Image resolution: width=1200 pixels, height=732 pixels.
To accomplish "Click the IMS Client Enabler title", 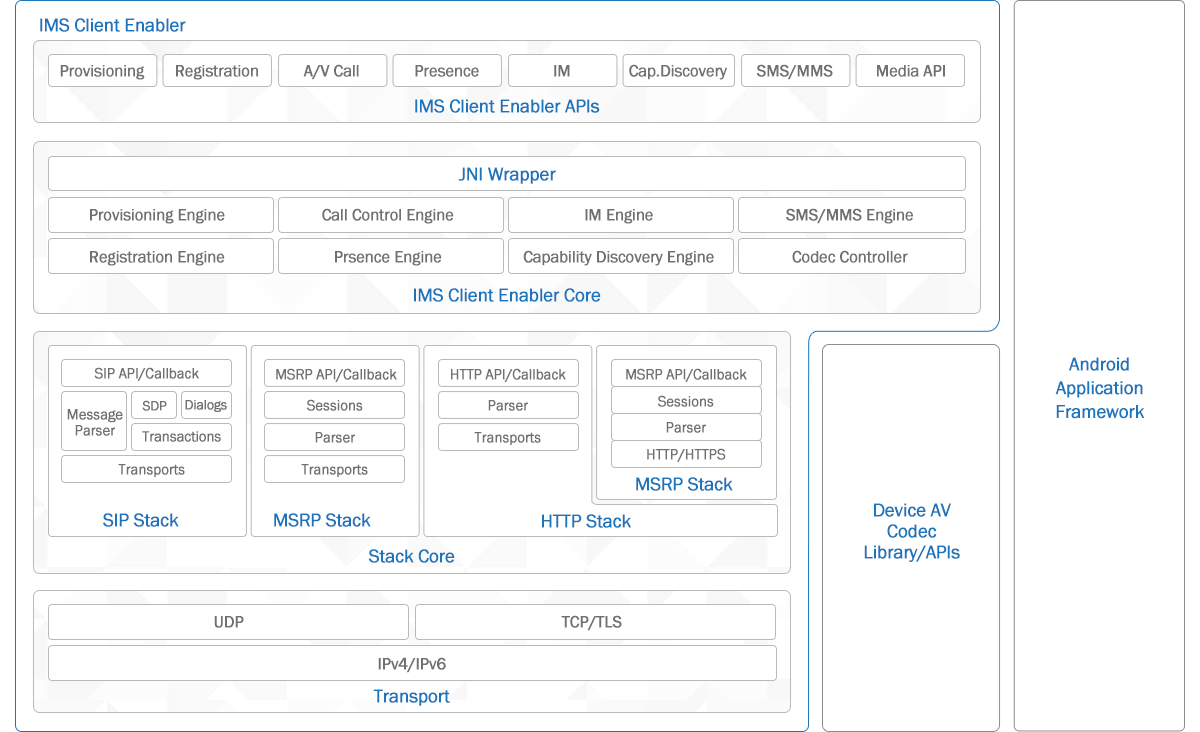I will [x=112, y=25].
